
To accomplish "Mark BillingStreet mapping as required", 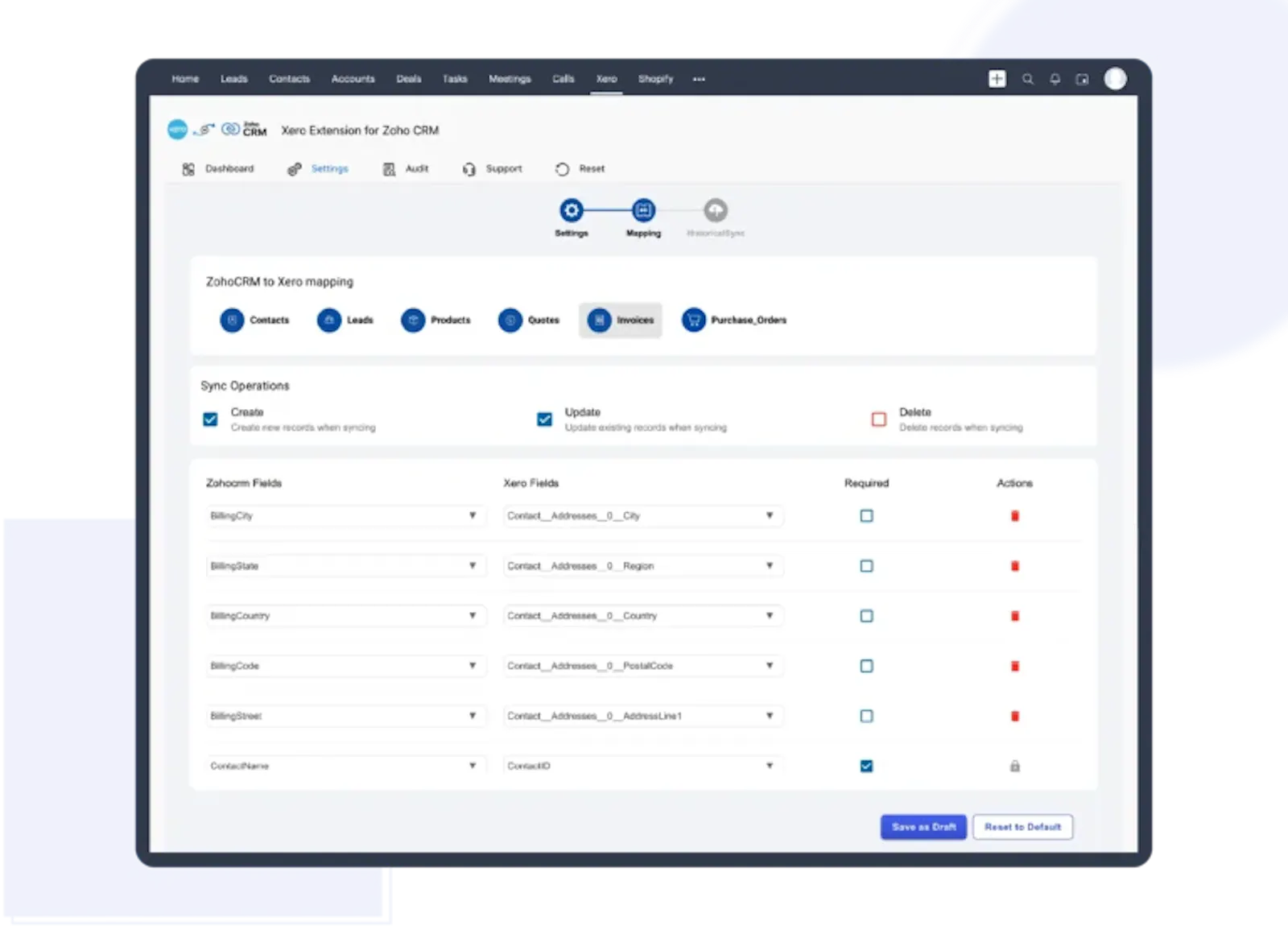I will coord(866,716).
